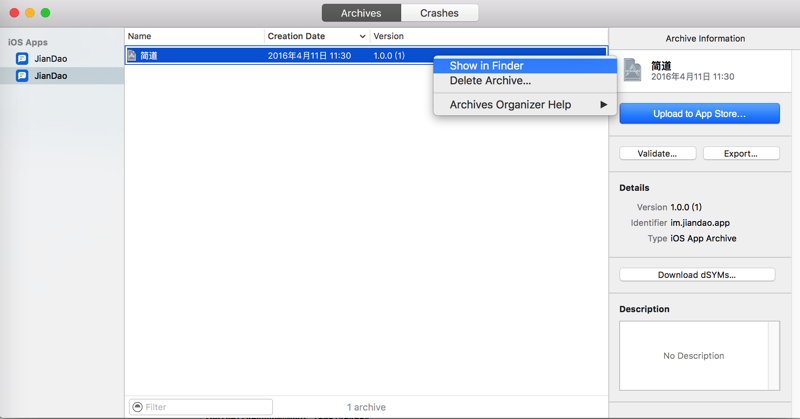Click Download dSYMs... button
Viewport: 800px width, 419px height.
(697, 275)
